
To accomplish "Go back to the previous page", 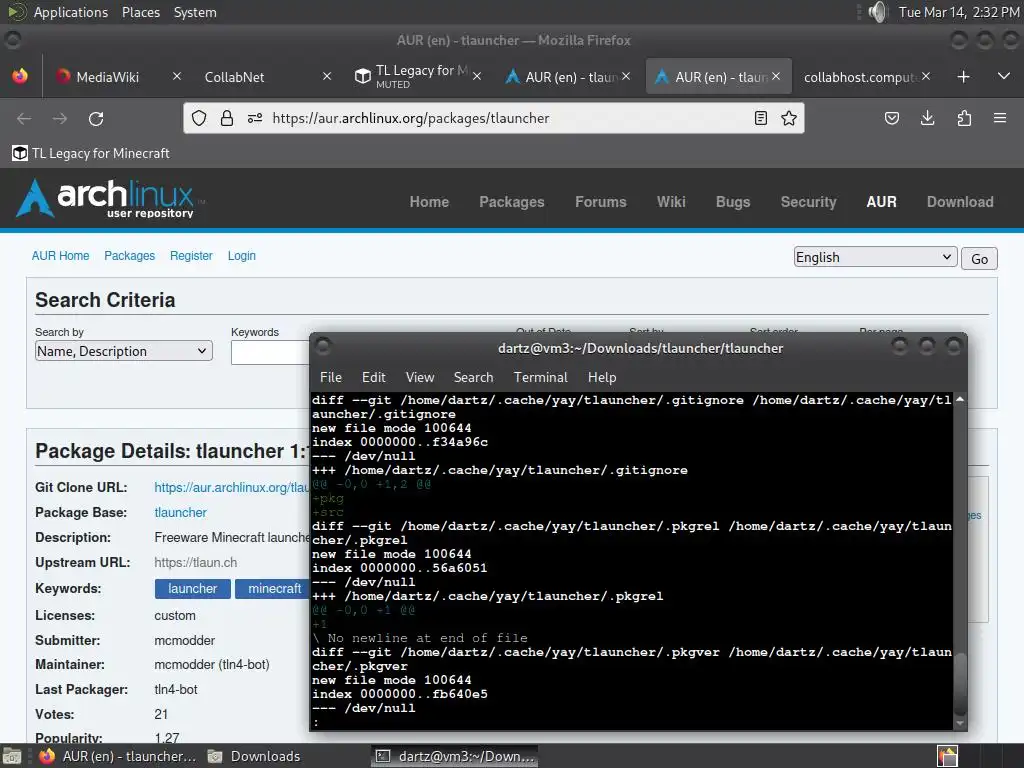I will tap(24, 118).
